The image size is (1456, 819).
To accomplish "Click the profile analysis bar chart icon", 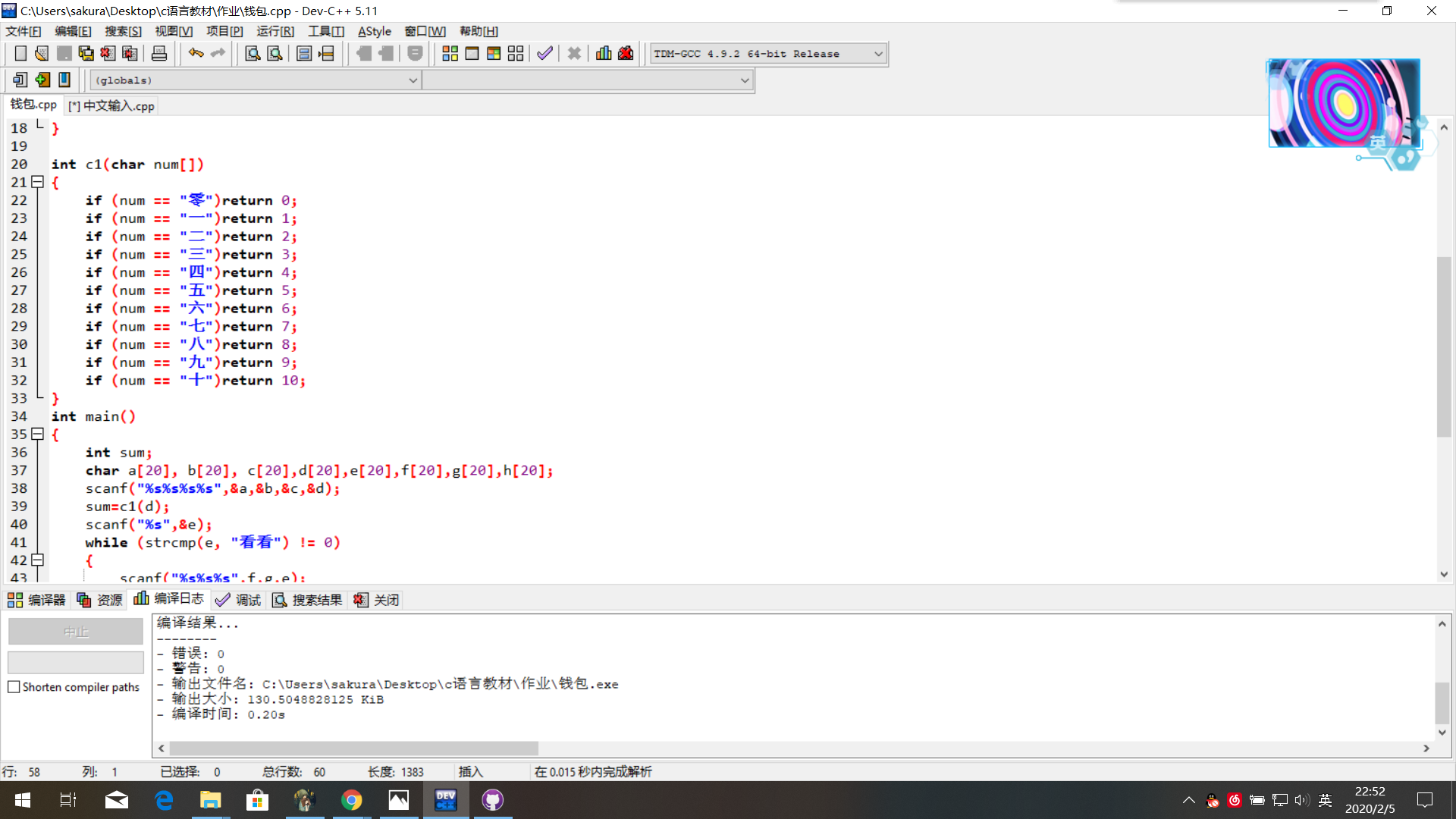I will pyautogui.click(x=604, y=54).
